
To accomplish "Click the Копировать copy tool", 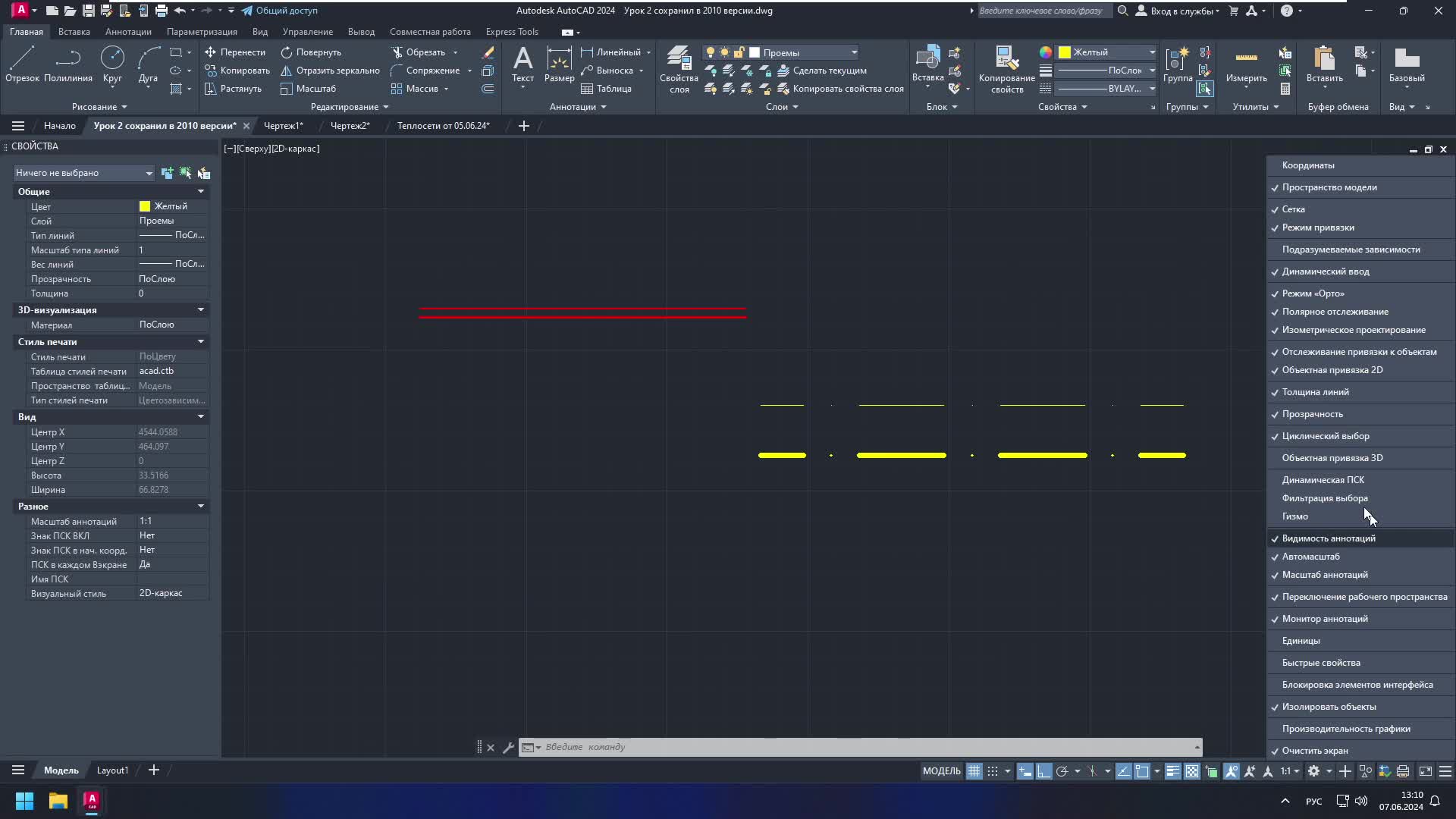I will (x=237, y=71).
